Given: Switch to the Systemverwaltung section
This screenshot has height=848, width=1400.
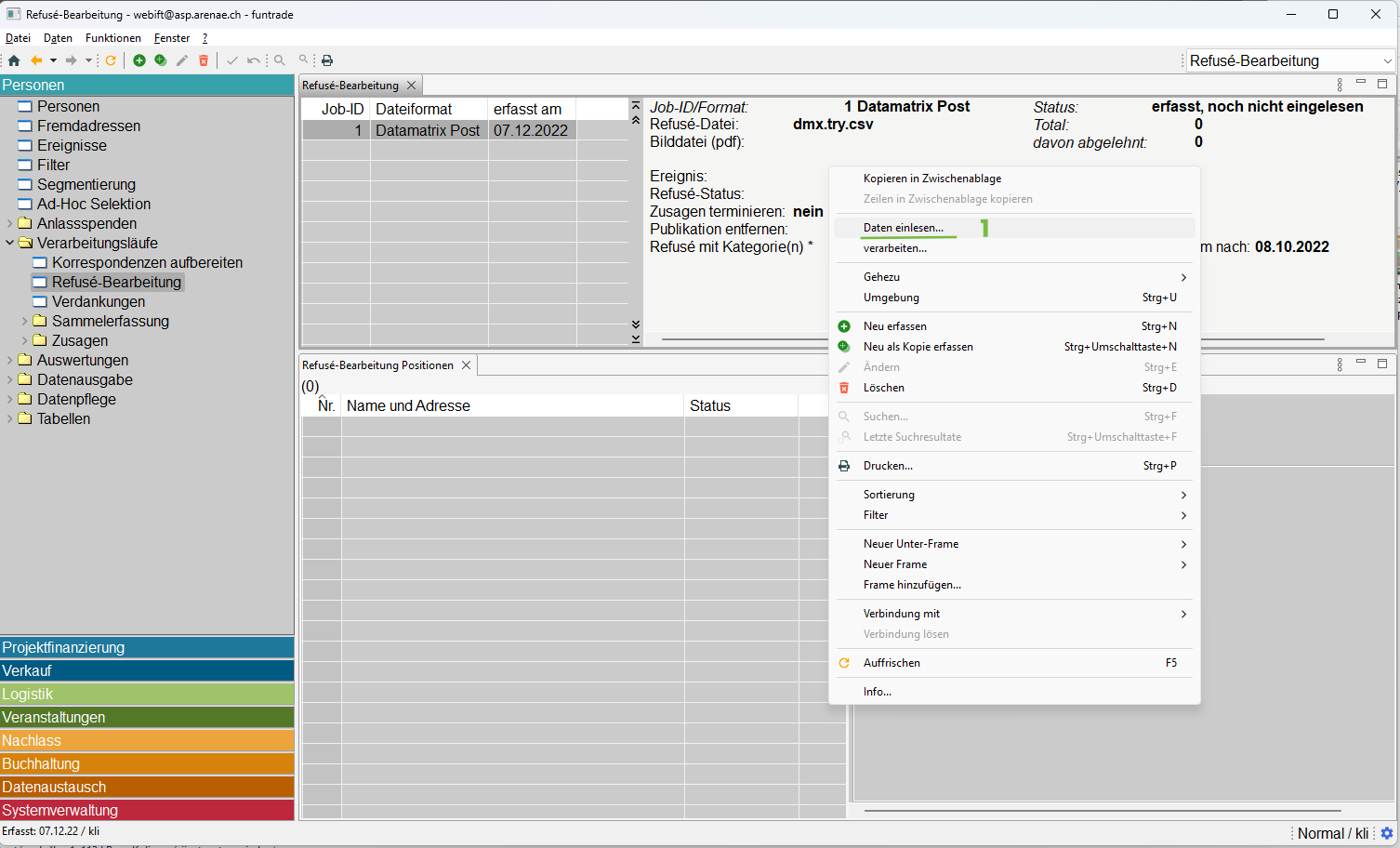Looking at the screenshot, I should [x=147, y=810].
